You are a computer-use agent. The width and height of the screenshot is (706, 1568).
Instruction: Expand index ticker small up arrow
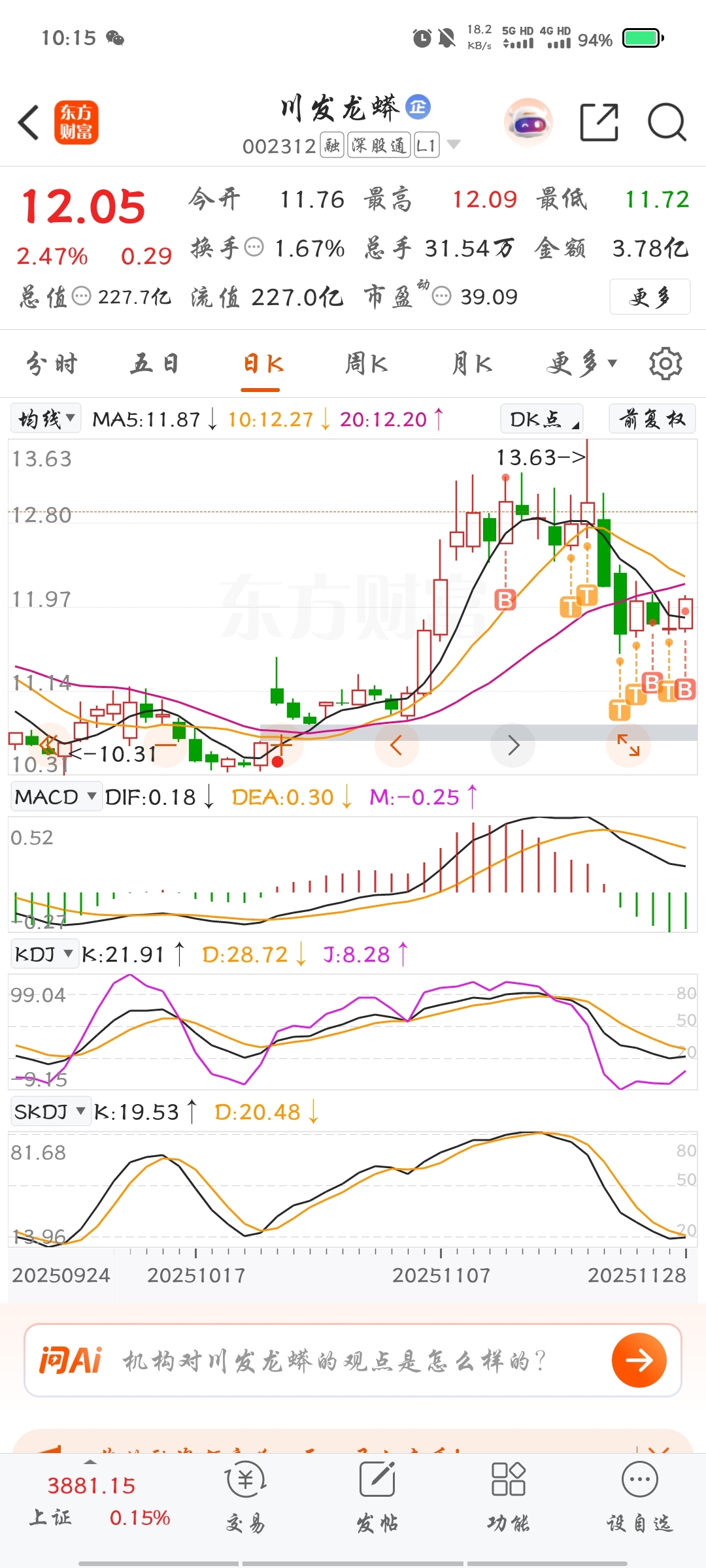coord(90,1462)
